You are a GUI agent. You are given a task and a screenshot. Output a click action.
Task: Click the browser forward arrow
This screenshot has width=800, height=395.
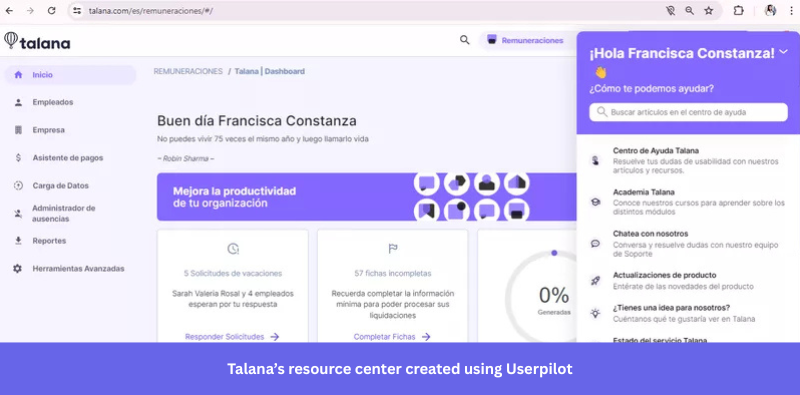click(x=30, y=11)
